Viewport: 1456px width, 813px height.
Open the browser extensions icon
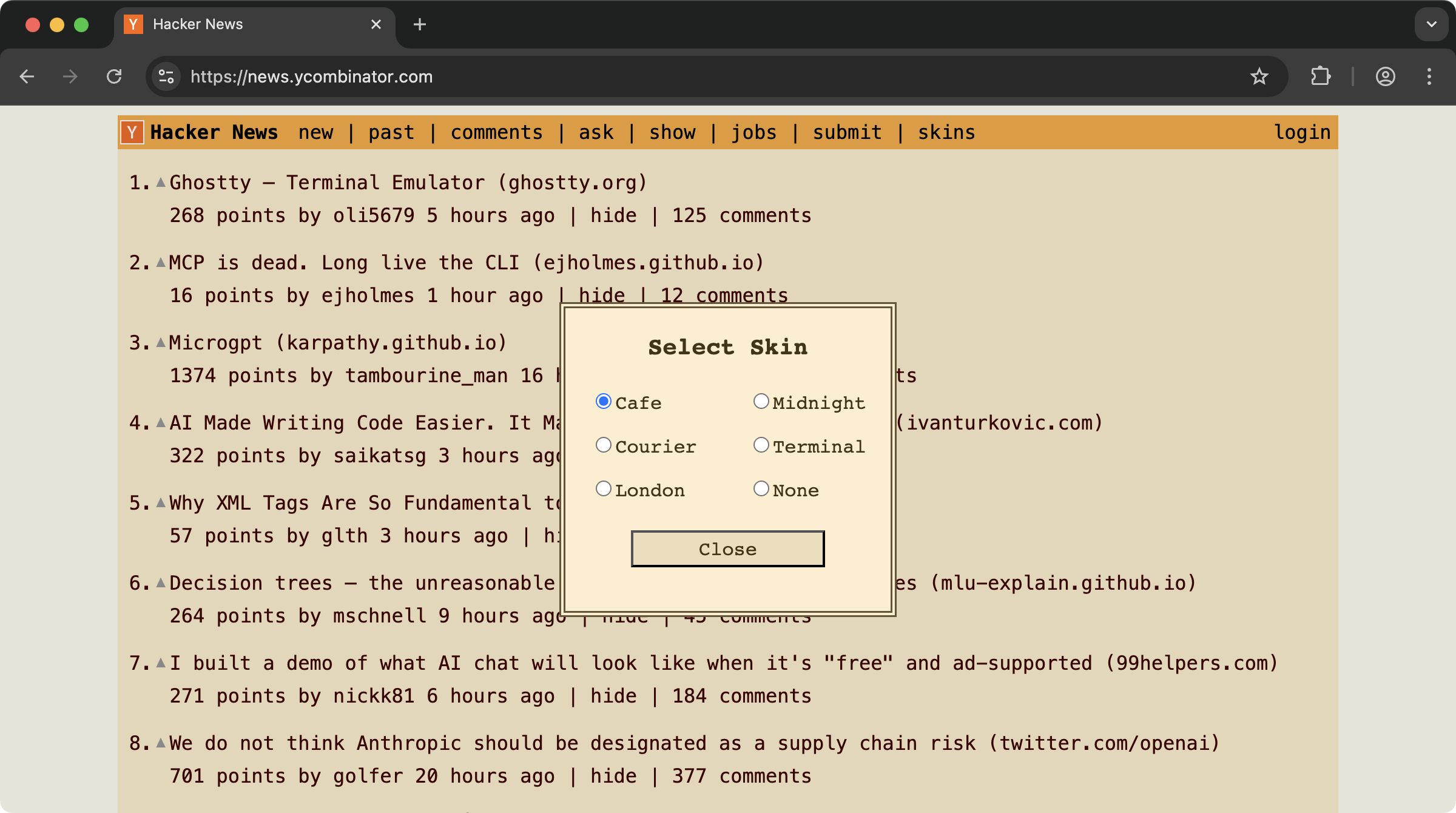coord(1321,76)
